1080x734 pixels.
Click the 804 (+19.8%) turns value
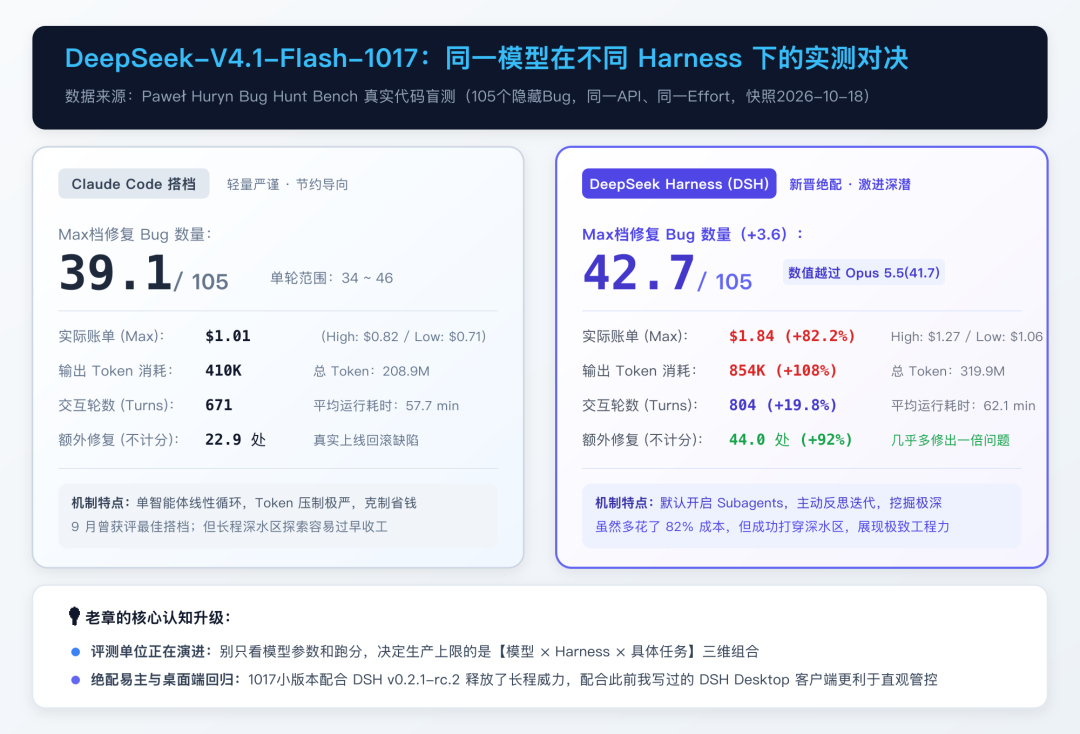click(783, 405)
